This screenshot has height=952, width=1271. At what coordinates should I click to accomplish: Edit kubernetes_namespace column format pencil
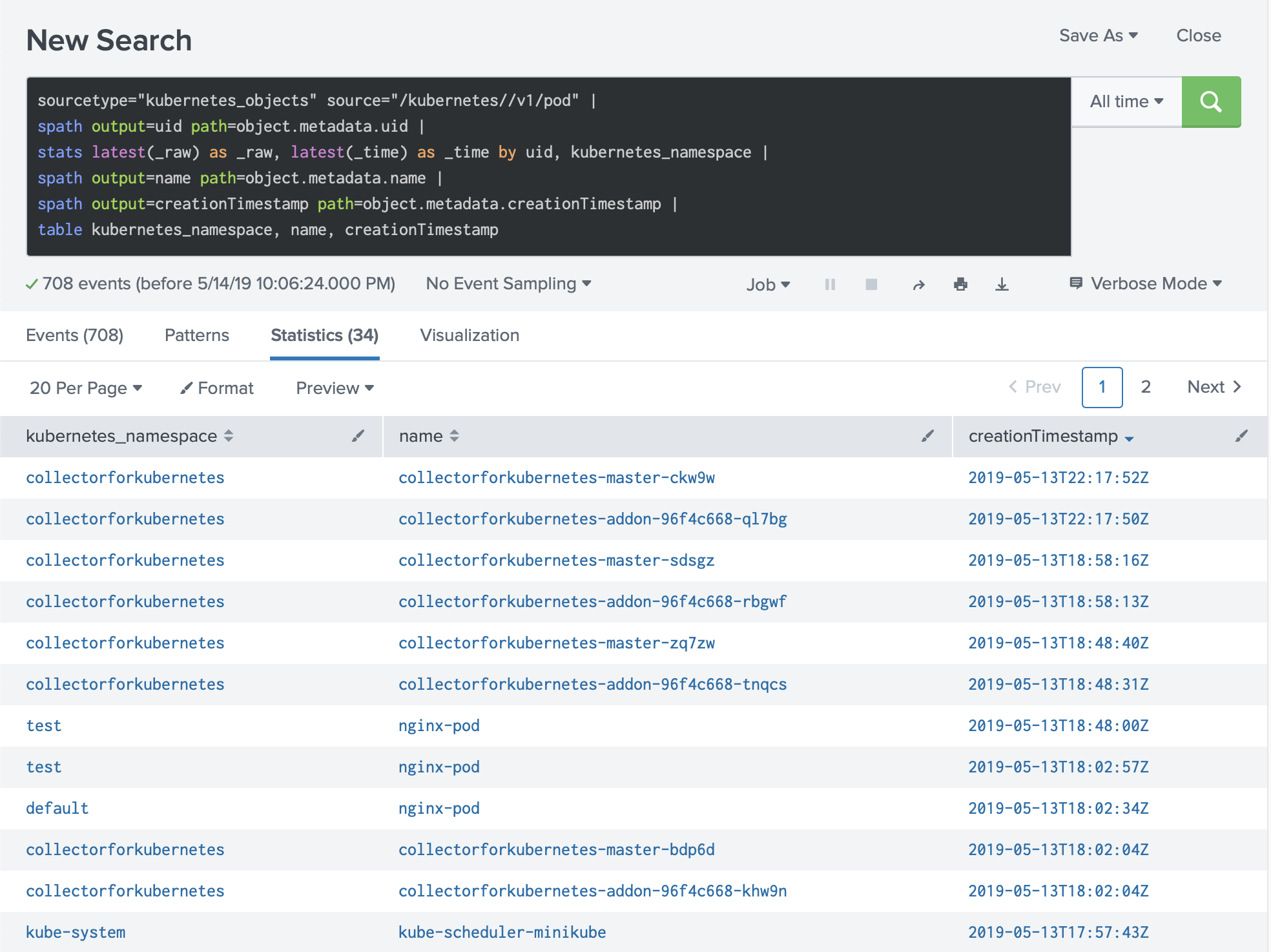pos(358,436)
